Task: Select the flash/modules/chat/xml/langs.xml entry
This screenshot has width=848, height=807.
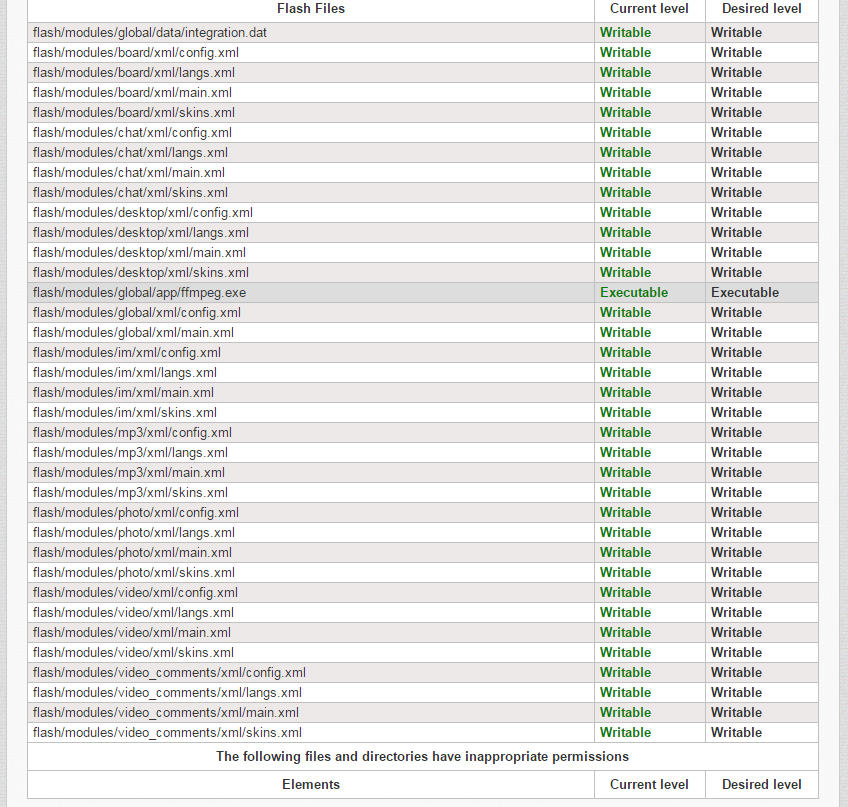Action: tap(130, 153)
